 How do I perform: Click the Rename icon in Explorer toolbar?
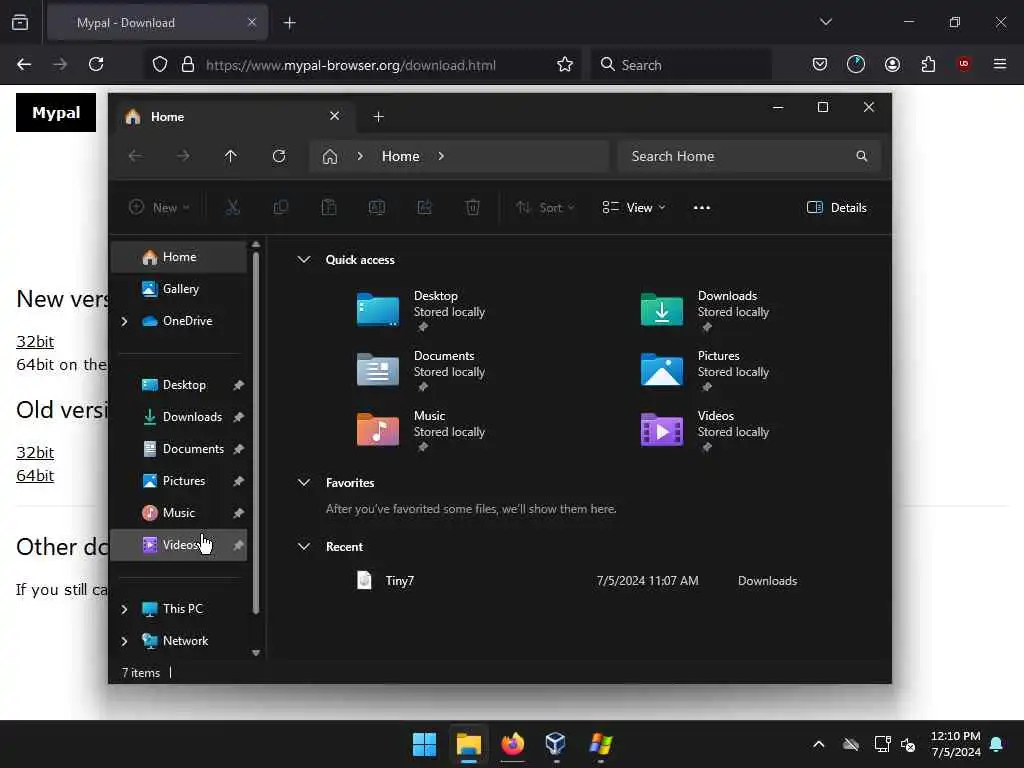(377, 208)
